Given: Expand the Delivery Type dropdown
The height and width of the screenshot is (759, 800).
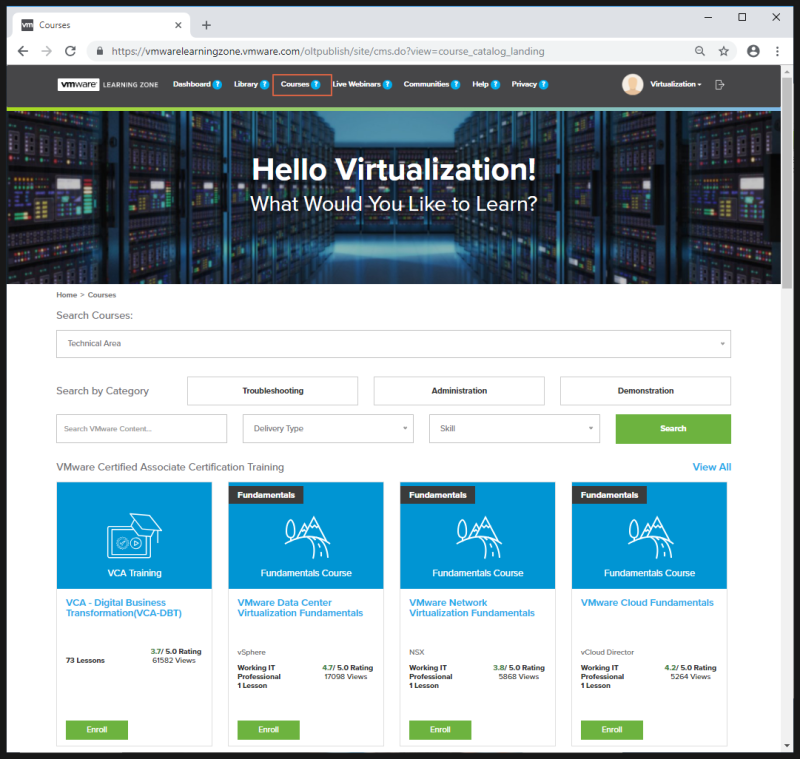Looking at the screenshot, I should pos(330,428).
